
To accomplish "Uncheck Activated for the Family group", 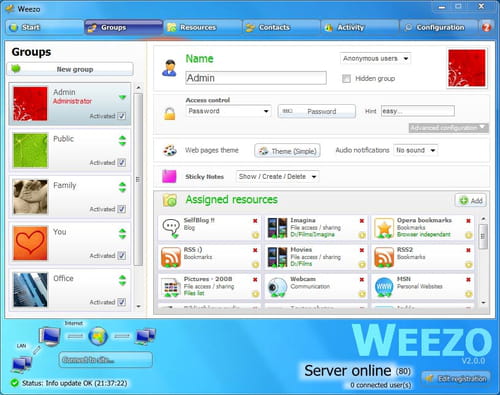I will coord(122,209).
